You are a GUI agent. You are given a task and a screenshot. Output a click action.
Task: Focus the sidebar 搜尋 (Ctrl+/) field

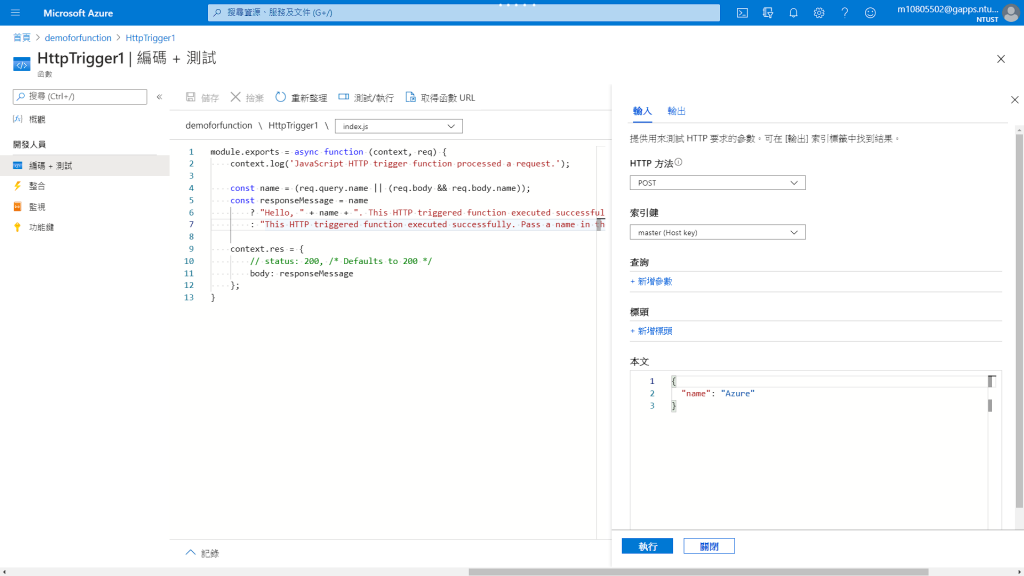[80, 97]
